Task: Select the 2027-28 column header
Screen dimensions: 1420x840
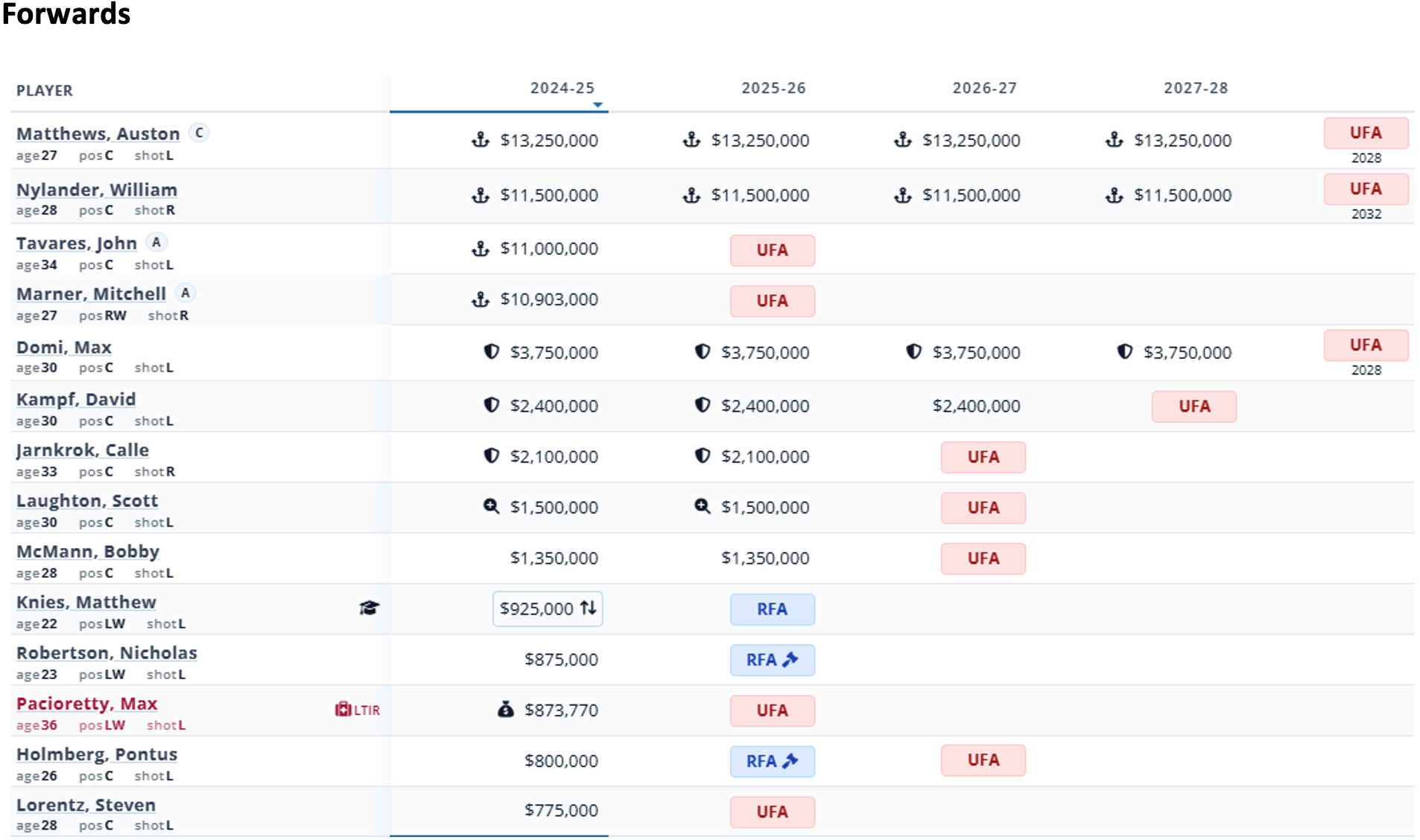Action: point(1195,89)
